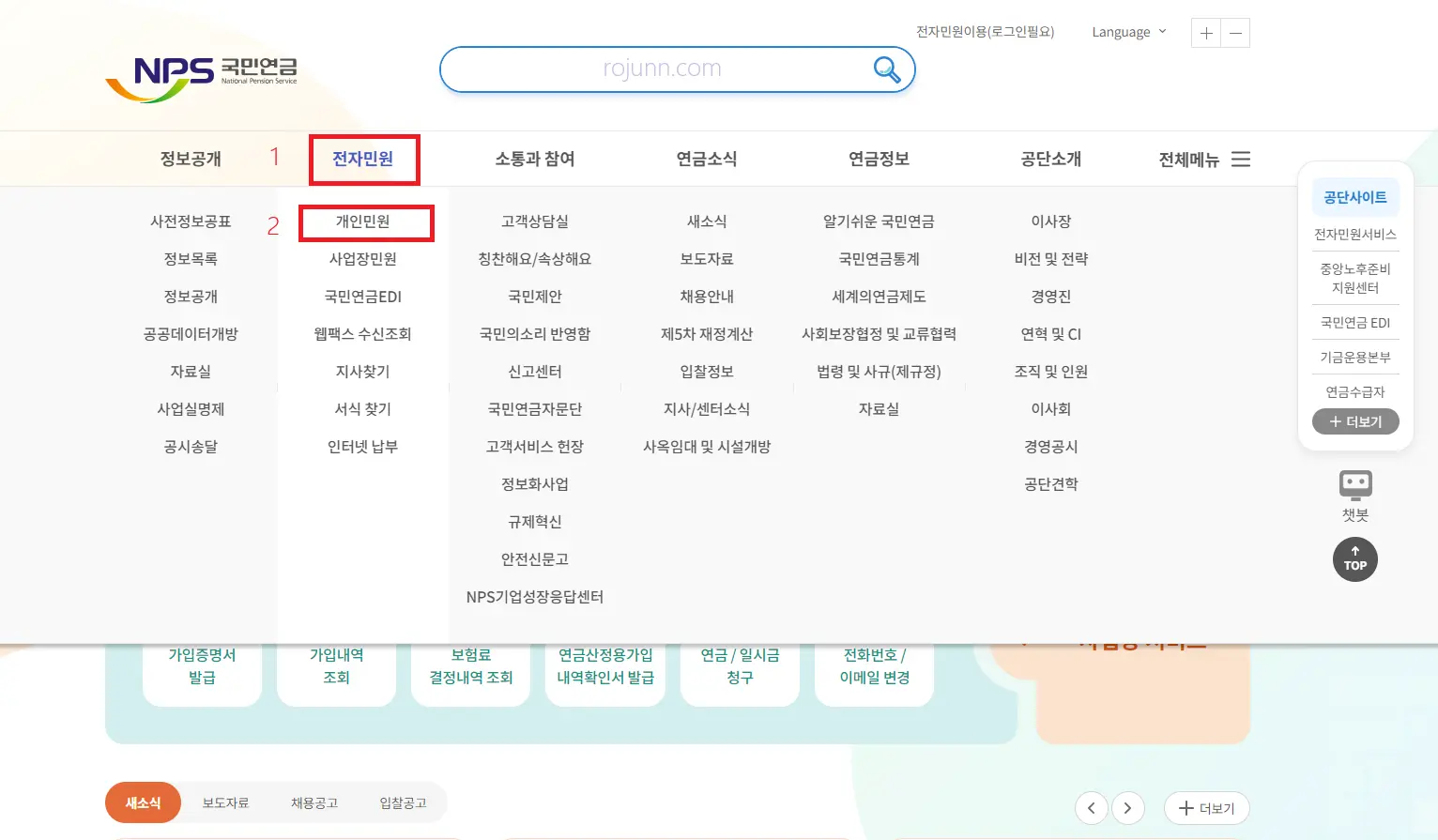Expand the sidebar 더보기 list

tap(1354, 421)
